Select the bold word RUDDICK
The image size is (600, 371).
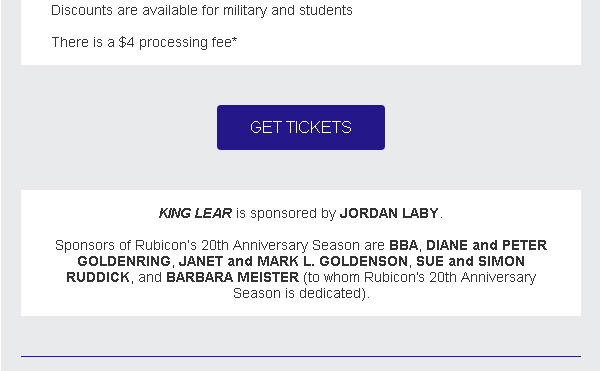98,277
